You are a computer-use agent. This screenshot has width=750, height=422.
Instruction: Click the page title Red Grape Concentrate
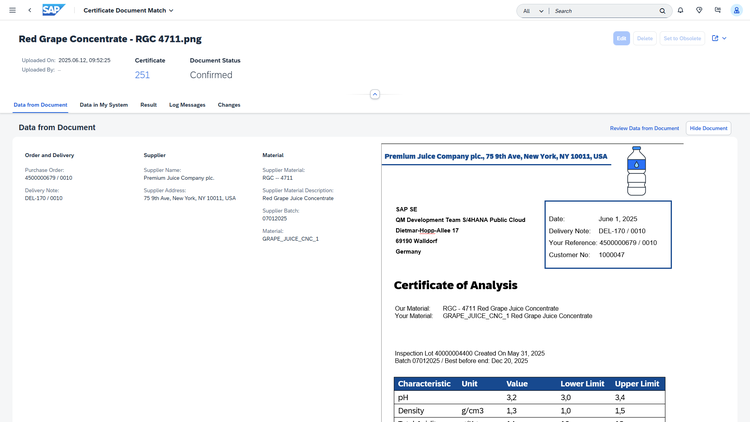[x=110, y=39]
